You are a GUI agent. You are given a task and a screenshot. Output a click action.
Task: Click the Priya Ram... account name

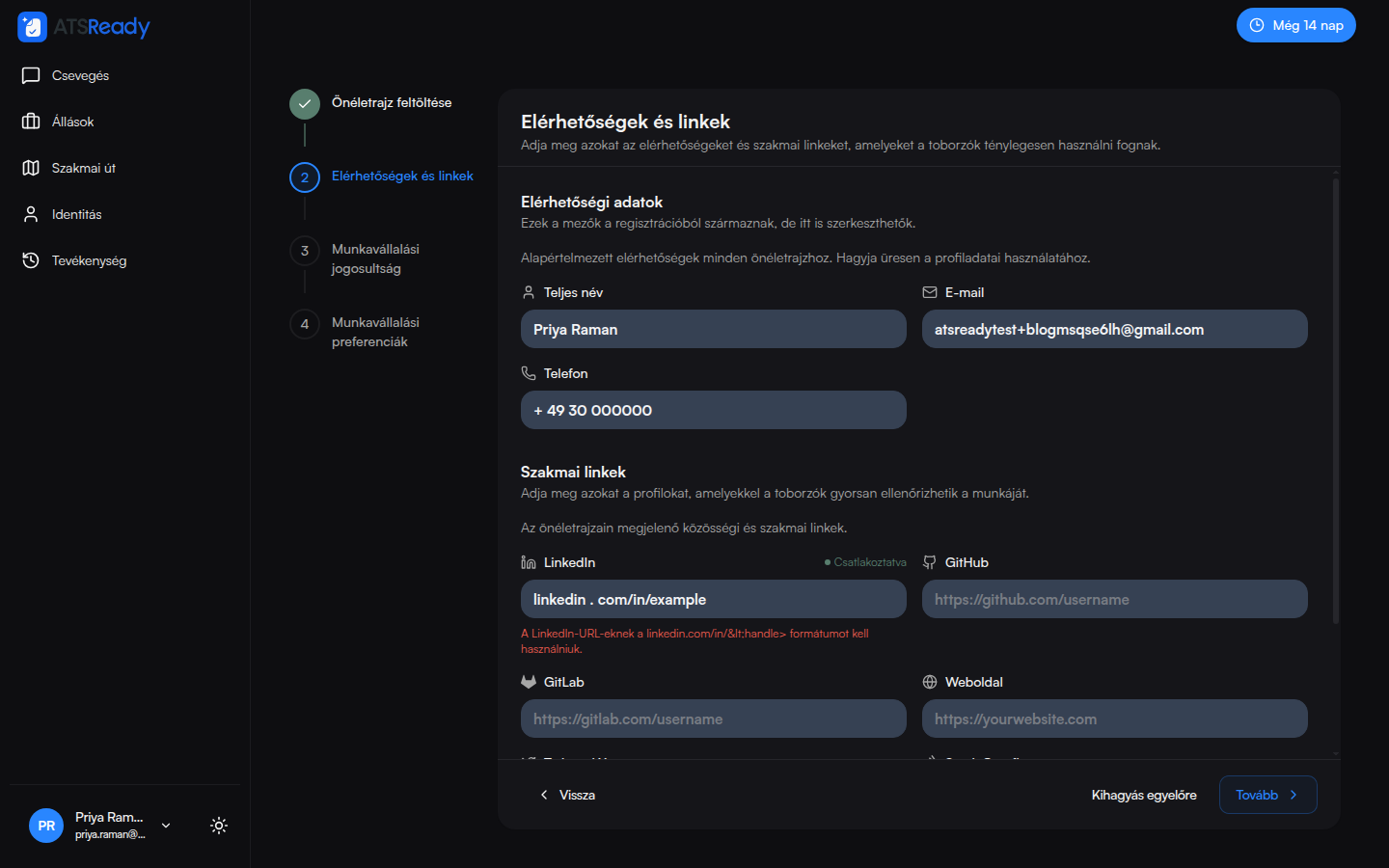pyautogui.click(x=109, y=817)
